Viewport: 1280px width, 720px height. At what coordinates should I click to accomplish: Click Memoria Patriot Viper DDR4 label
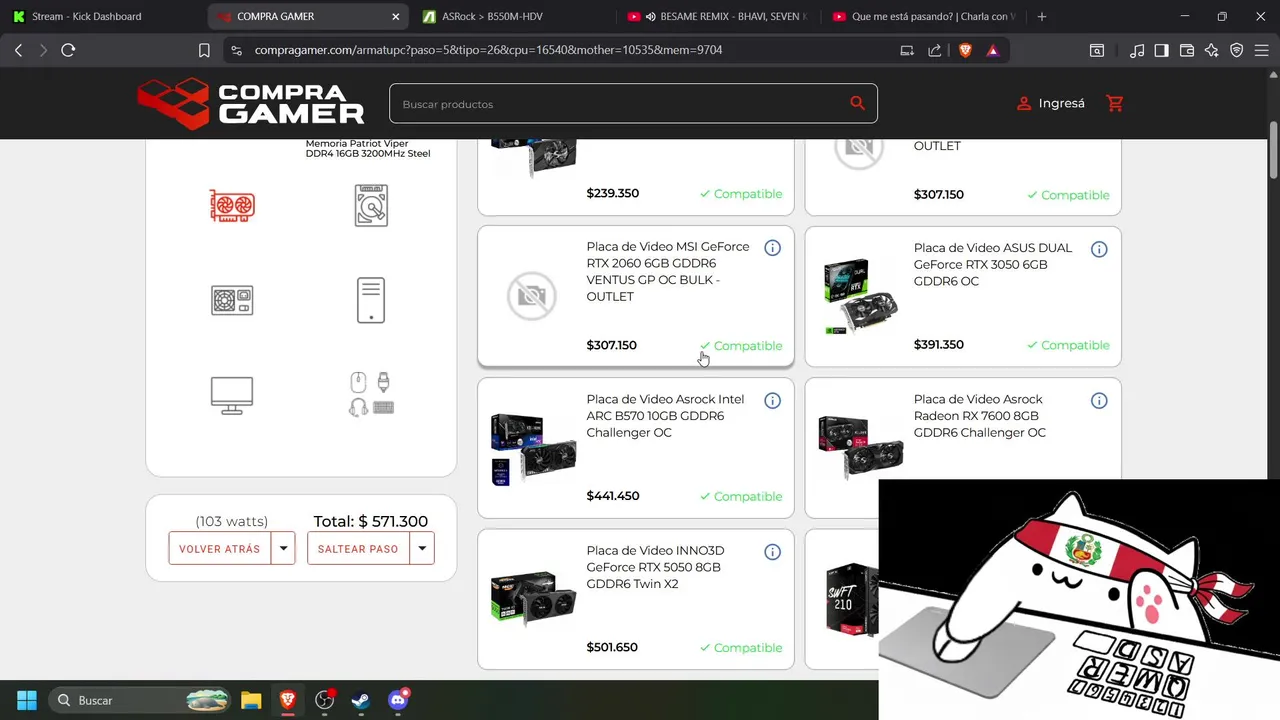368,149
